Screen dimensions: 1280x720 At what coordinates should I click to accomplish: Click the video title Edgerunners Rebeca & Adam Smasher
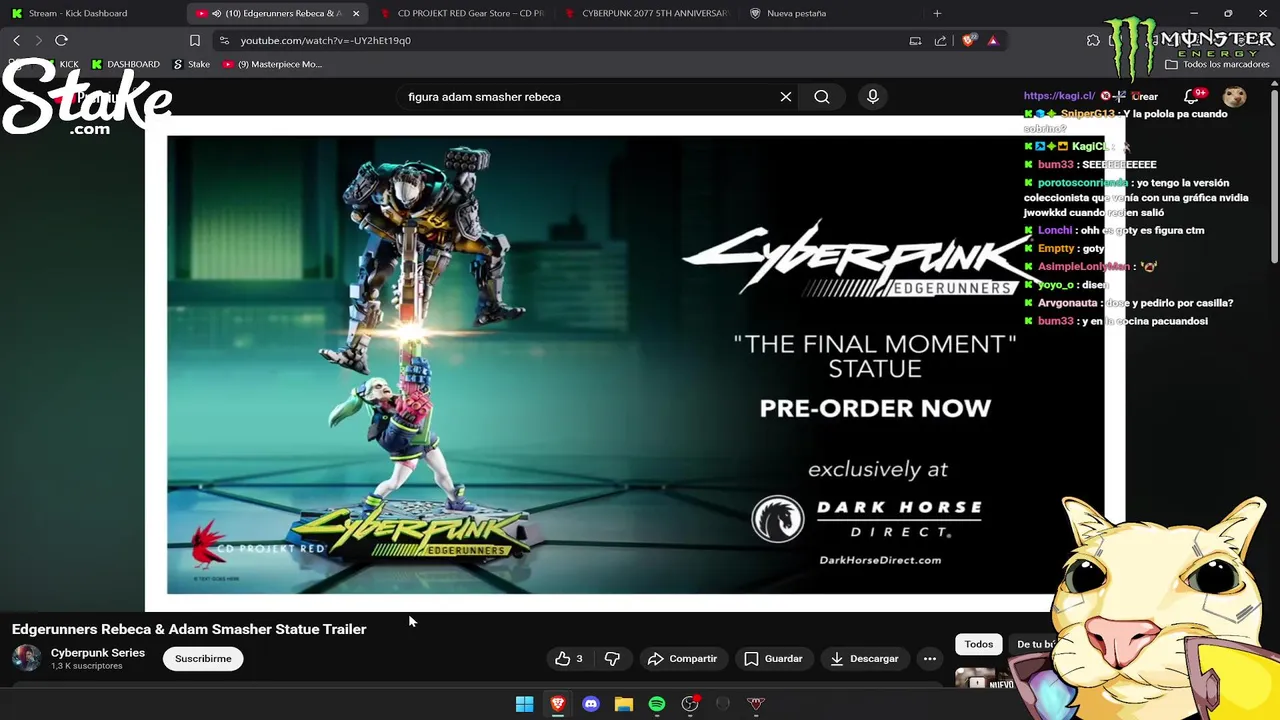189,629
